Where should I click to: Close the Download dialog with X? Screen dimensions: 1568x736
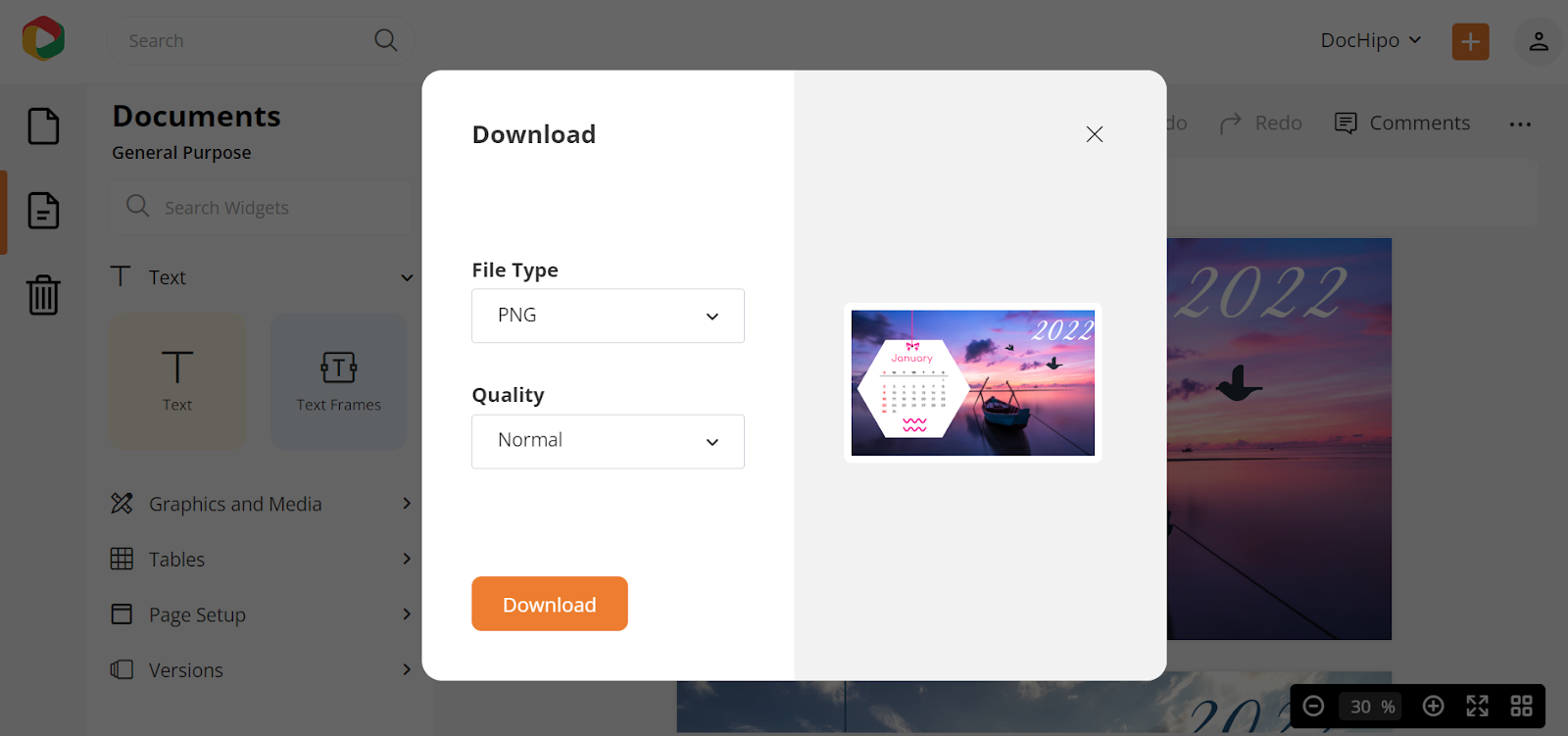click(1095, 134)
